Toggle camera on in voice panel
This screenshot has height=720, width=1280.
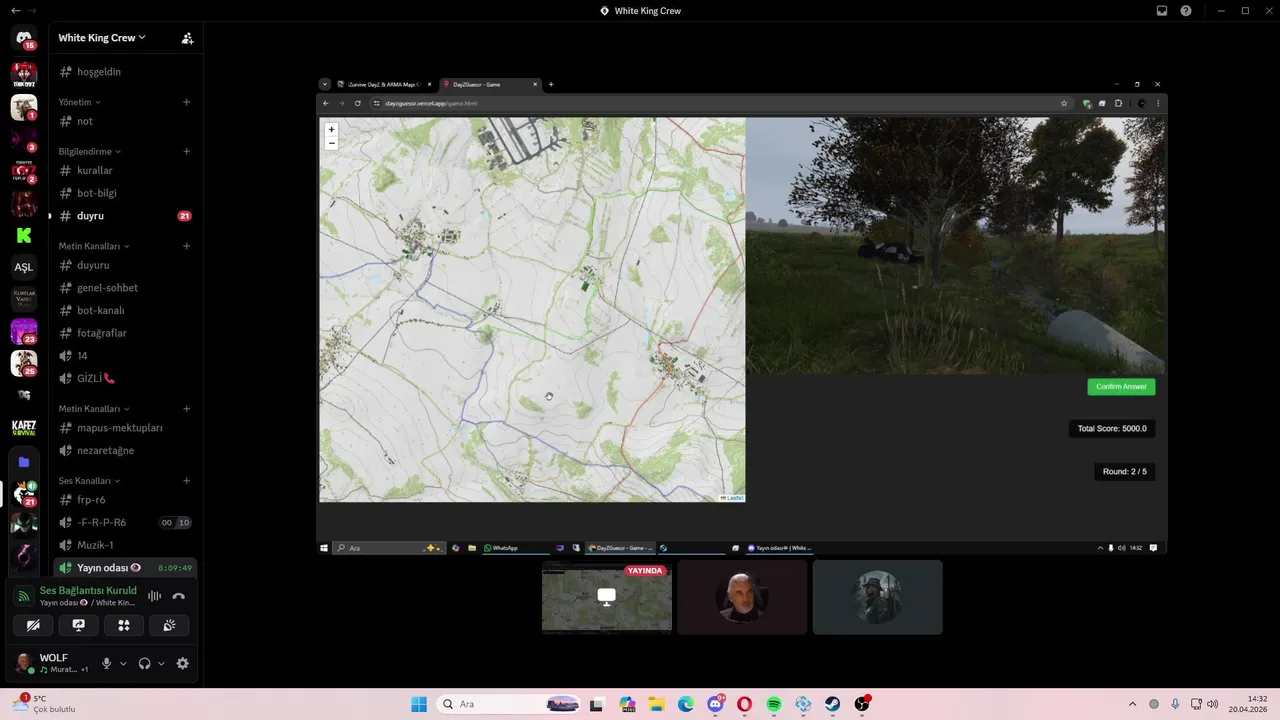pyautogui.click(x=33, y=625)
